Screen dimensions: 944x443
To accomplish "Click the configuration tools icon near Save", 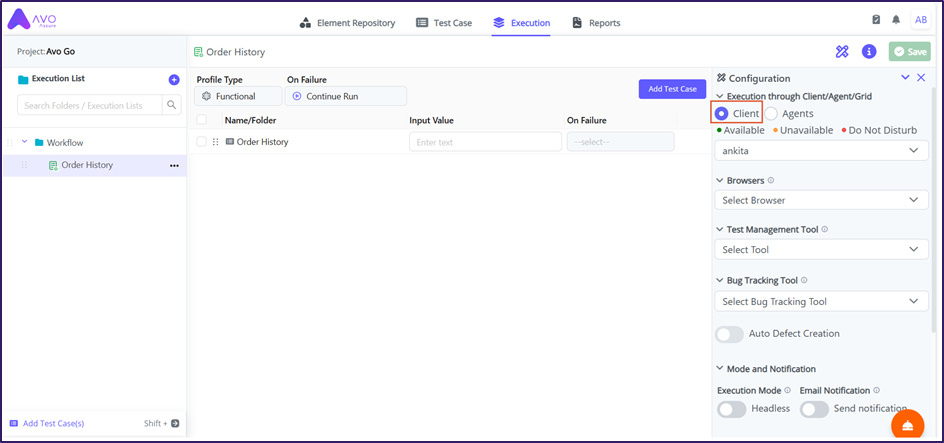I will [x=842, y=52].
